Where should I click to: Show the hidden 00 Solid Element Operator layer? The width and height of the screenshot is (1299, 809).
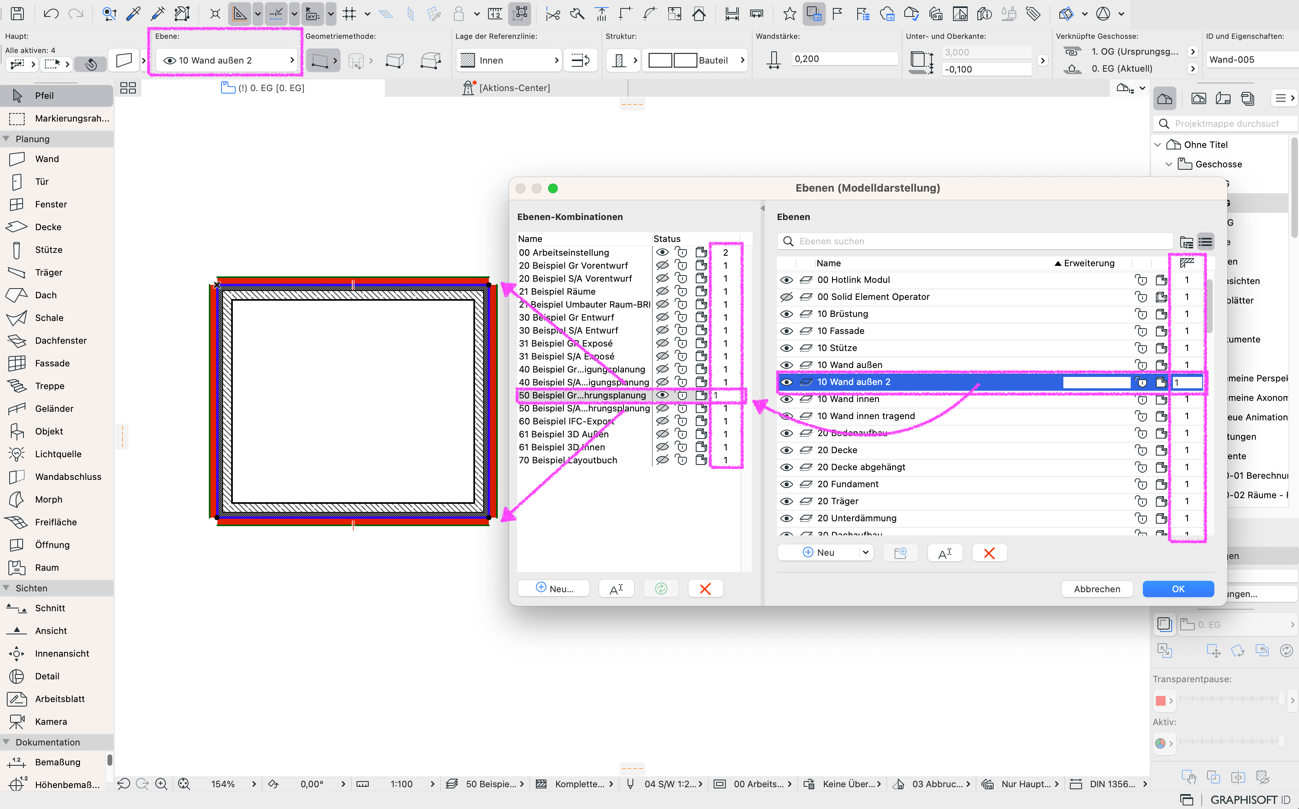[786, 297]
